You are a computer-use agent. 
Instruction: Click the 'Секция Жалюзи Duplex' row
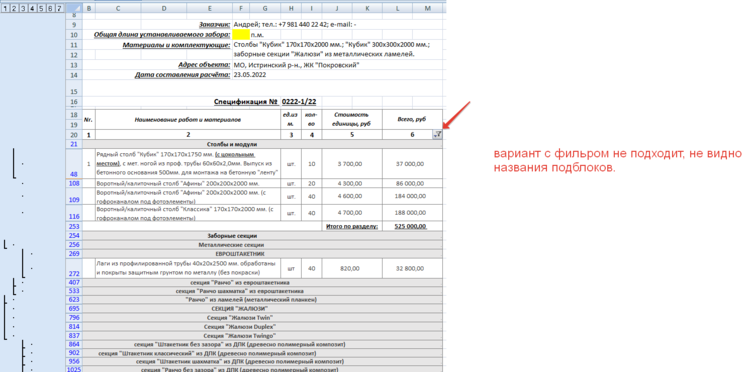[x=262, y=327]
